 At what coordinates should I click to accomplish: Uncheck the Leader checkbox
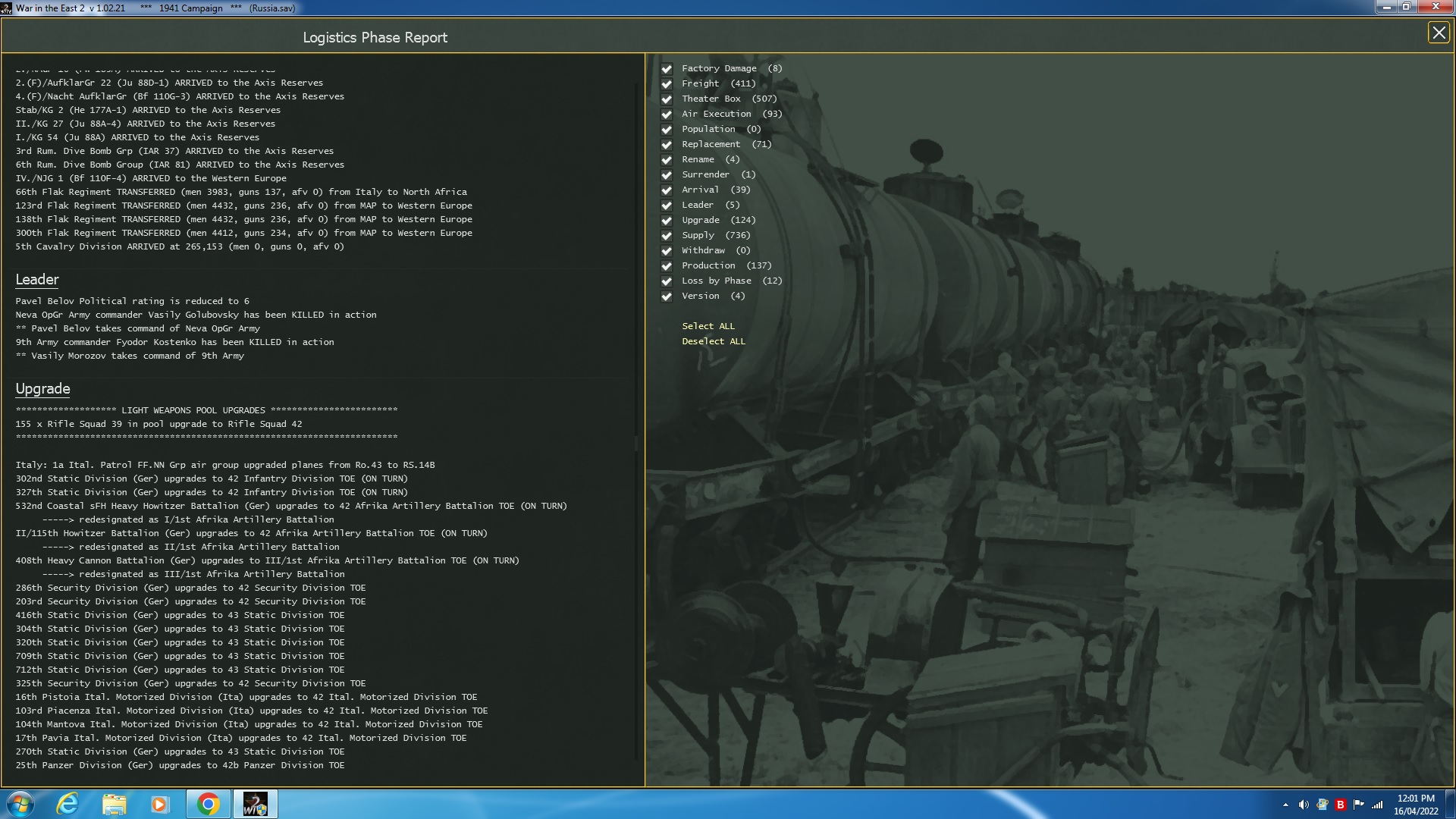(x=667, y=206)
